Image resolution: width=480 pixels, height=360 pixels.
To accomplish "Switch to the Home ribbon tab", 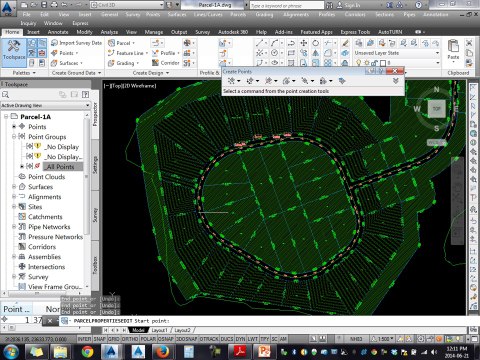I will 12,32.
